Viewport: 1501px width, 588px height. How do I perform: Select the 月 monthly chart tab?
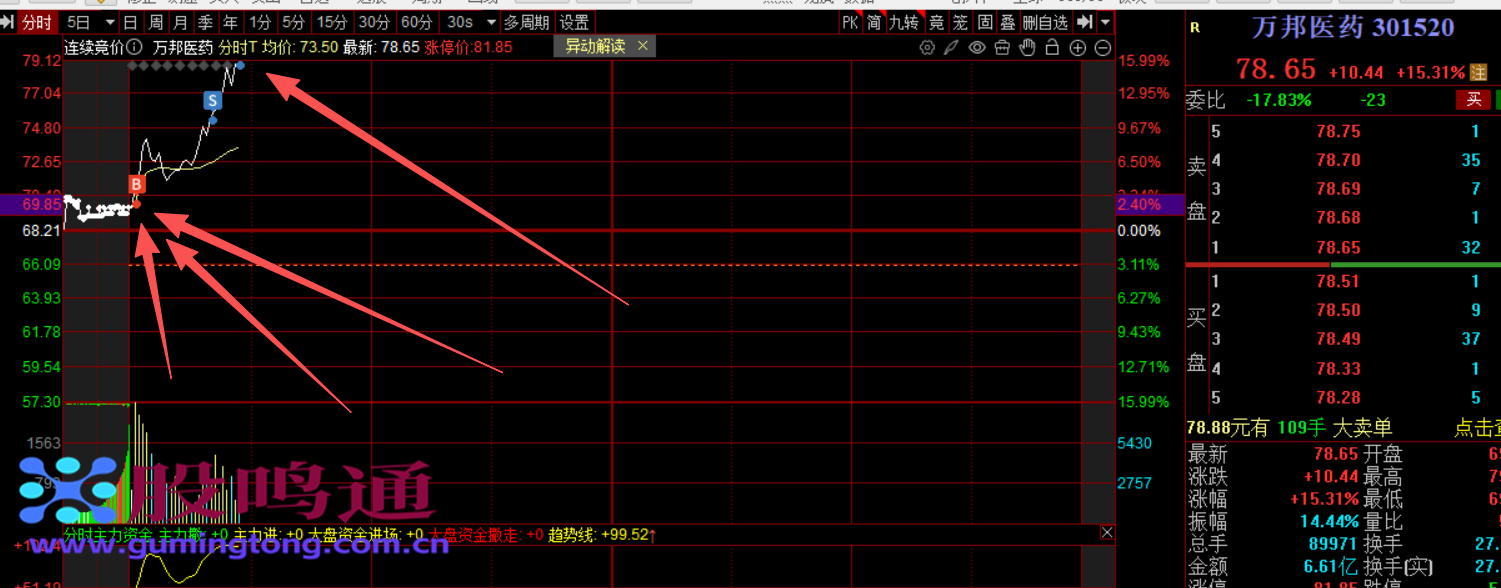tap(180, 22)
